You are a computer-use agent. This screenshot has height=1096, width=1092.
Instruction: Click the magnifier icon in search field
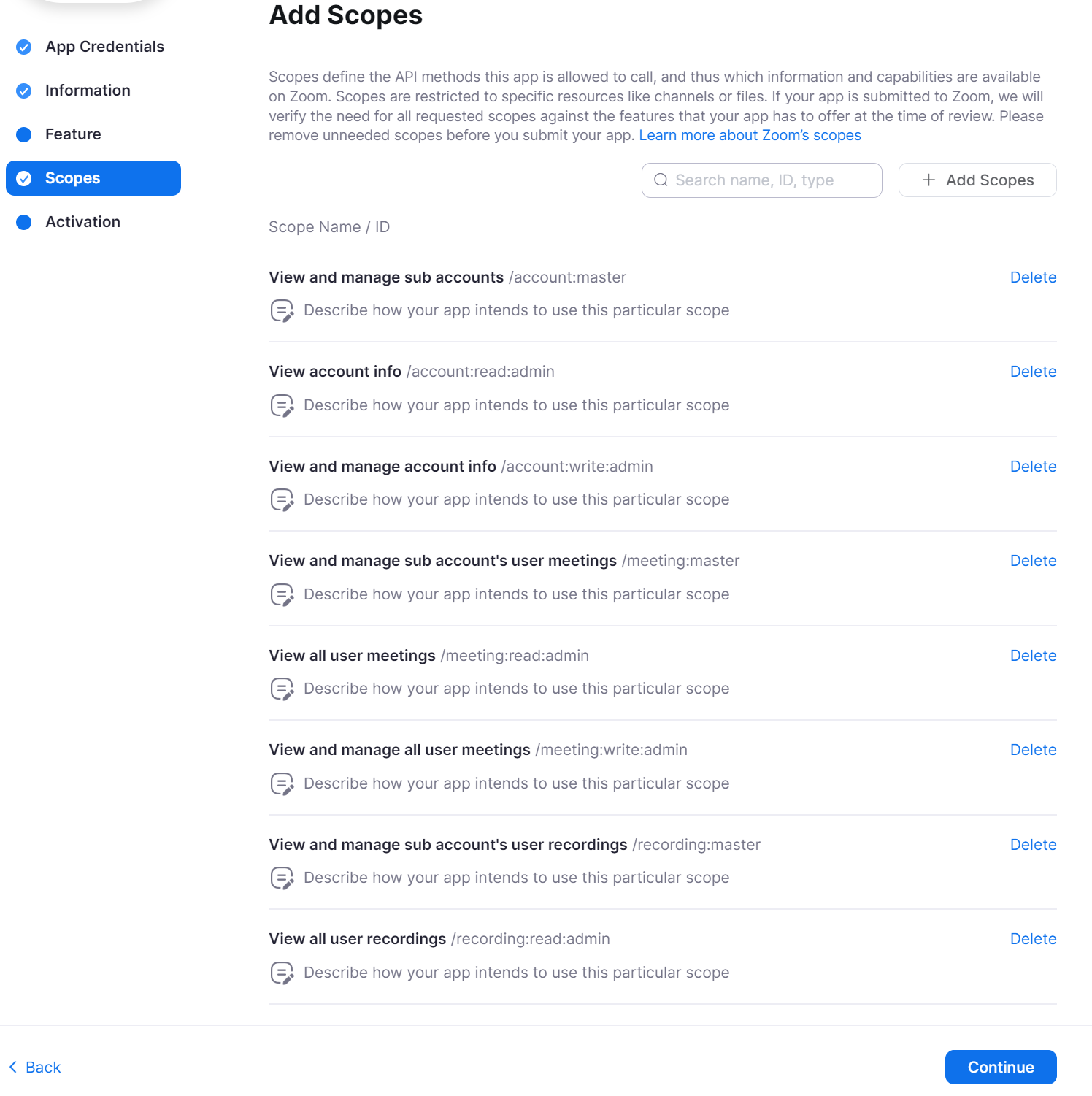tap(661, 180)
